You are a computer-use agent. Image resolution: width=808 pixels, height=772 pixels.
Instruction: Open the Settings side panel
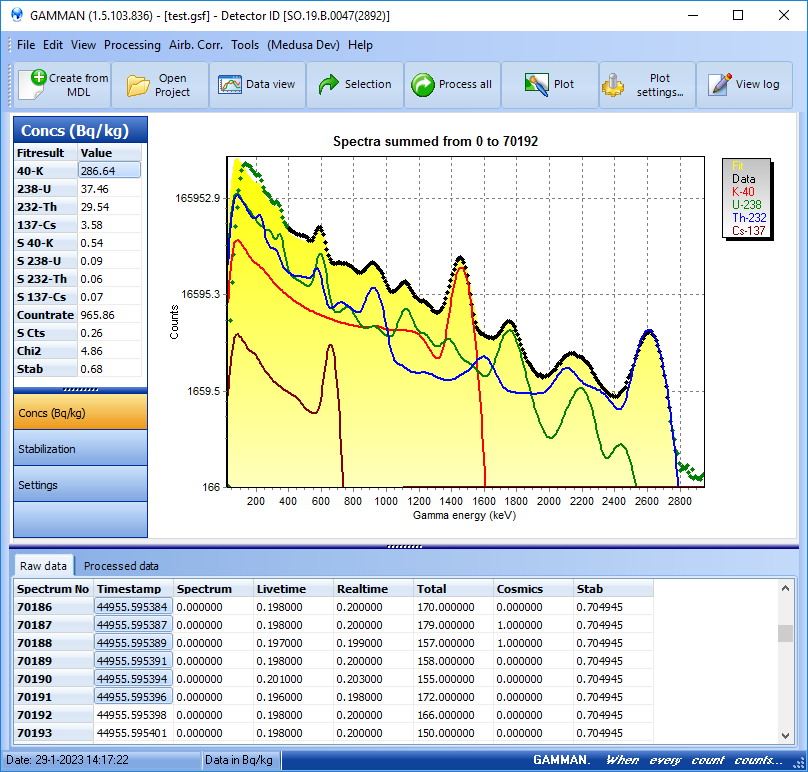click(x=80, y=485)
